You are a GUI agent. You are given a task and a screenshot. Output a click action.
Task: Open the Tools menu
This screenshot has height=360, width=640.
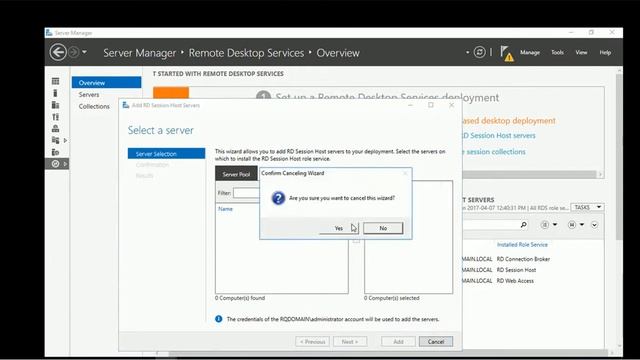click(x=557, y=53)
